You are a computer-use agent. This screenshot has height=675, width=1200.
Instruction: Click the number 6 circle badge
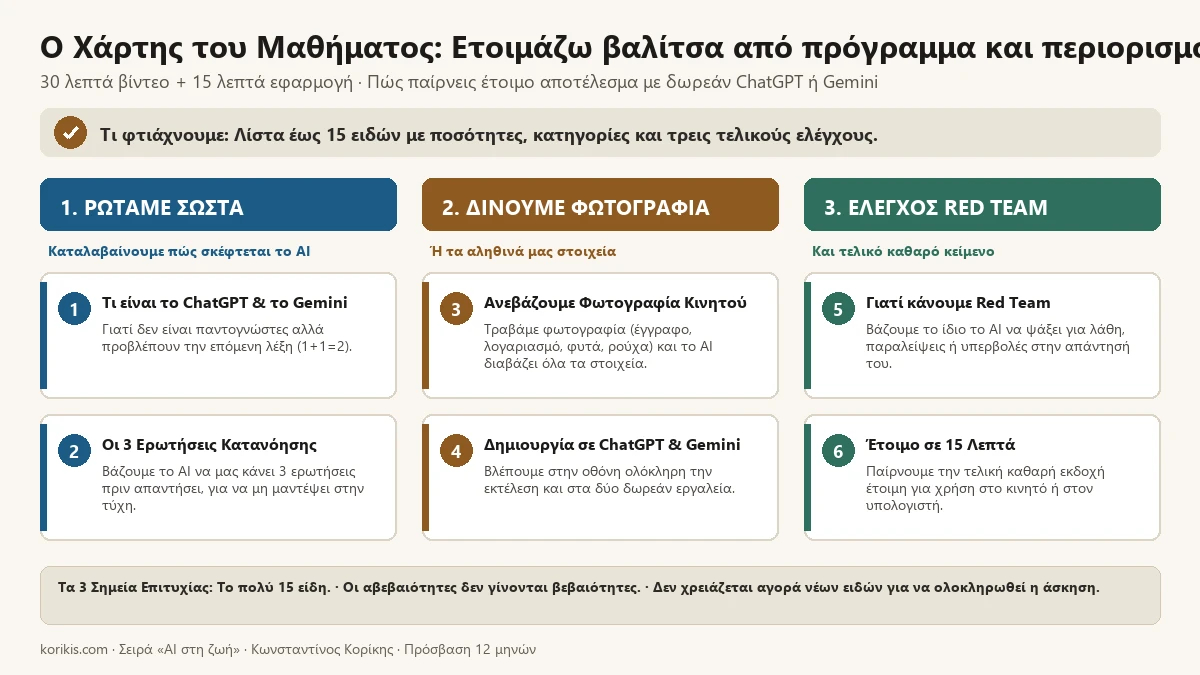click(838, 452)
